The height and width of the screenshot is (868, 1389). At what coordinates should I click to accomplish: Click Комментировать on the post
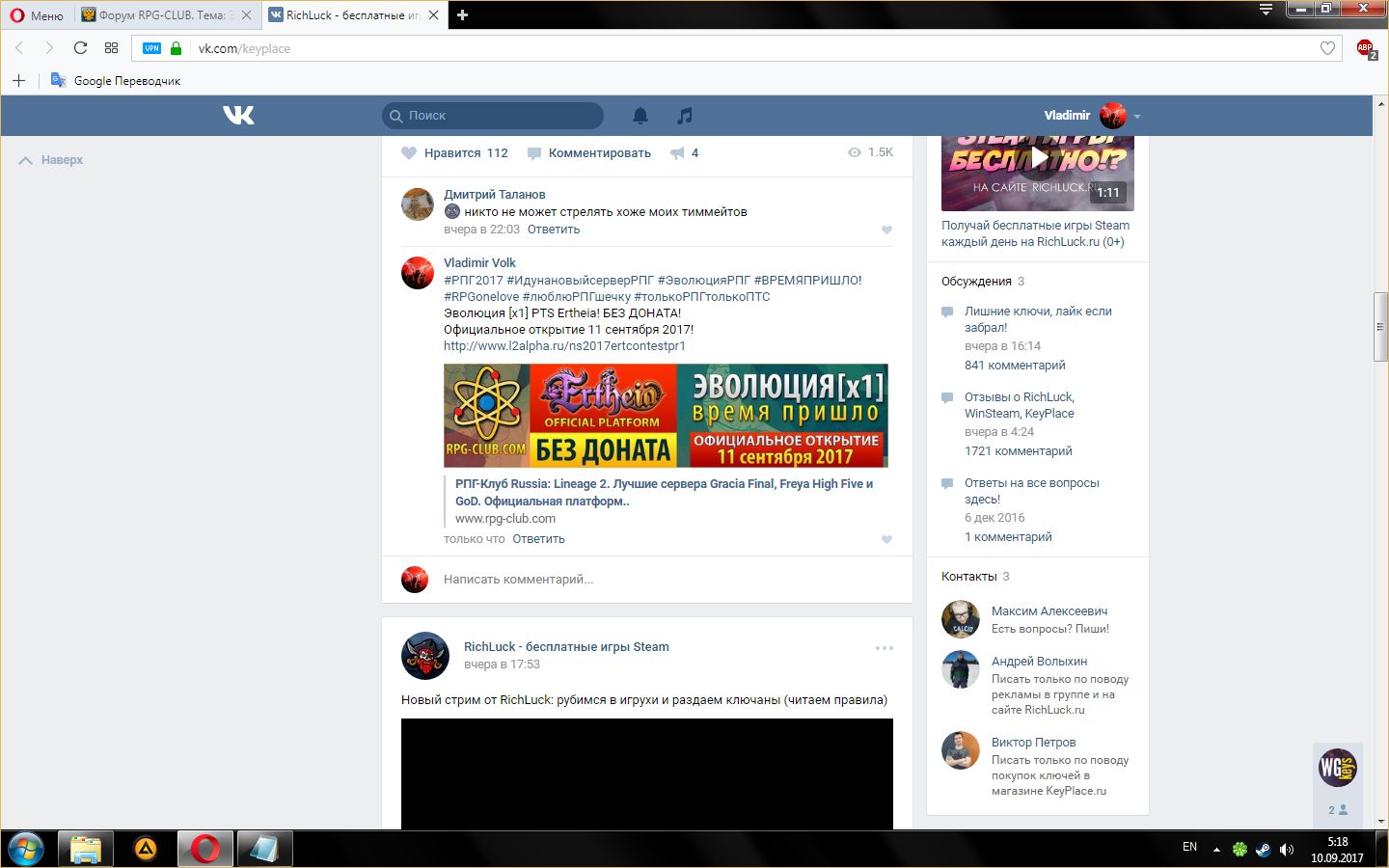click(x=589, y=152)
